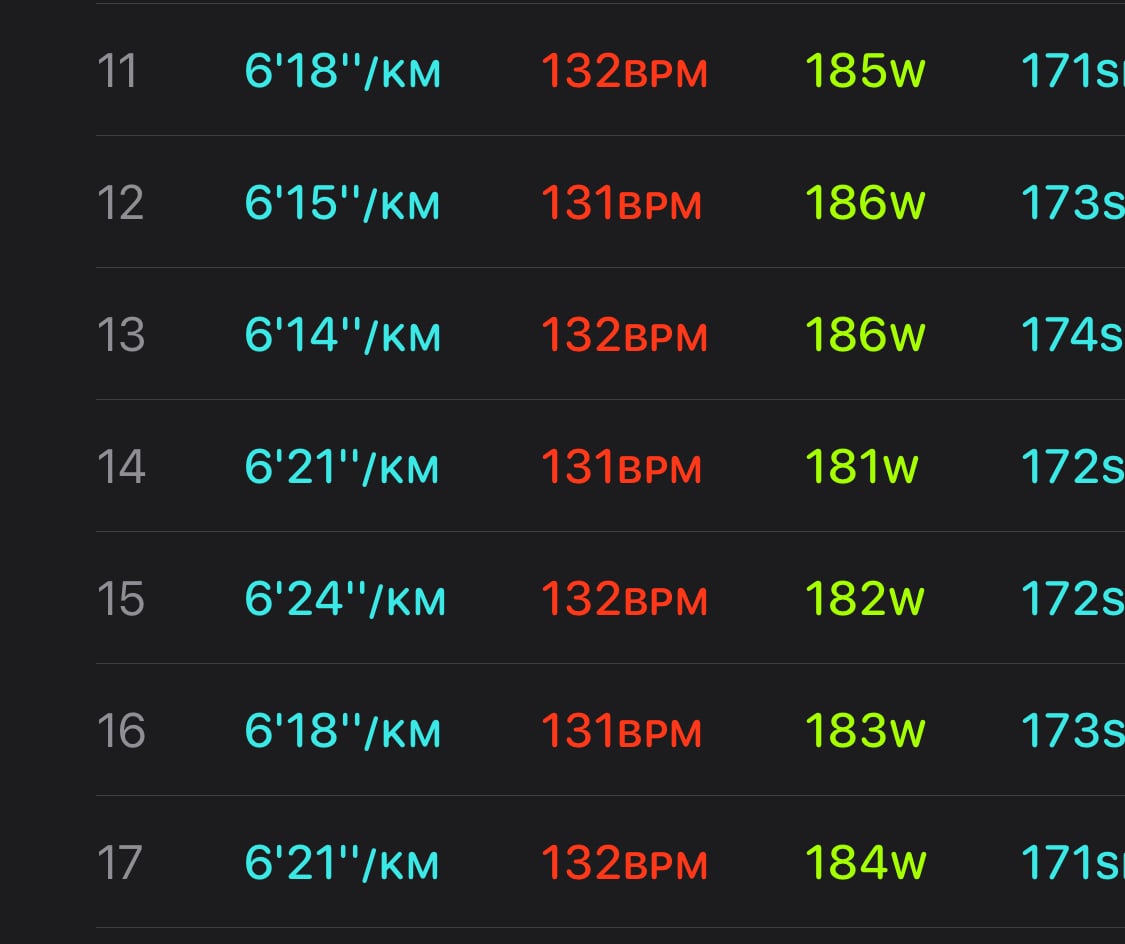Select split number 14 label

(x=121, y=467)
